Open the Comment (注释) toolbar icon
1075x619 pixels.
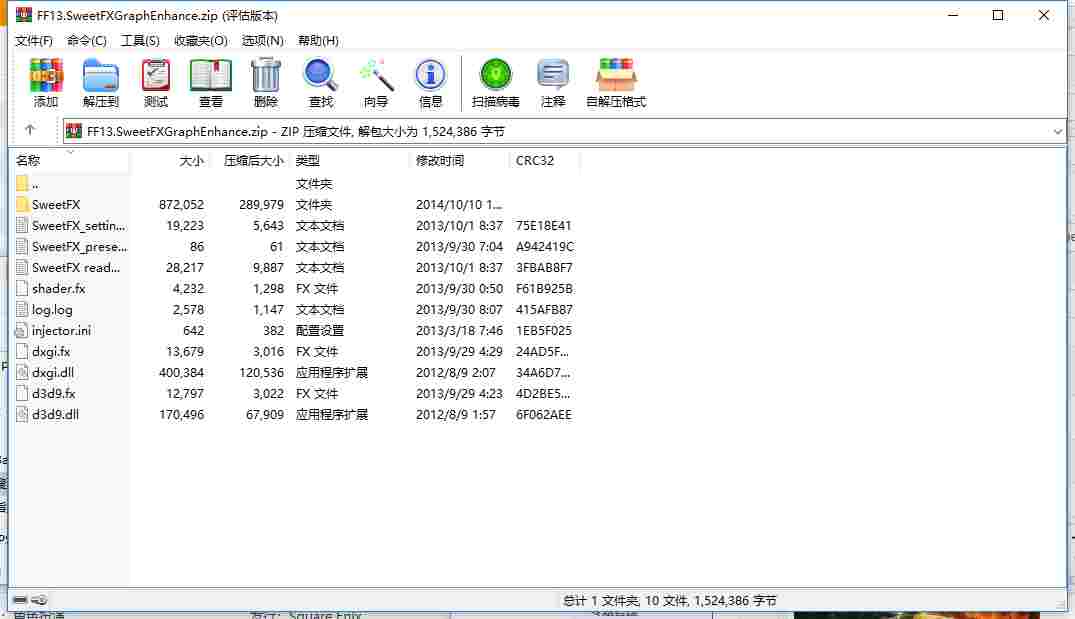click(x=553, y=75)
